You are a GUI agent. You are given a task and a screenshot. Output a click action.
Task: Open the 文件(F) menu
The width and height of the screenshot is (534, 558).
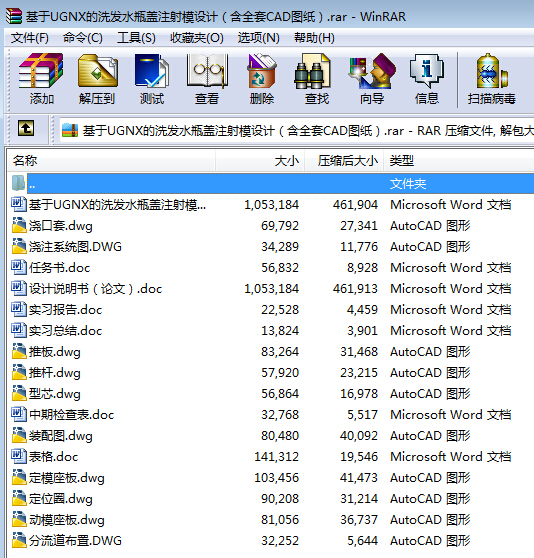click(x=30, y=38)
